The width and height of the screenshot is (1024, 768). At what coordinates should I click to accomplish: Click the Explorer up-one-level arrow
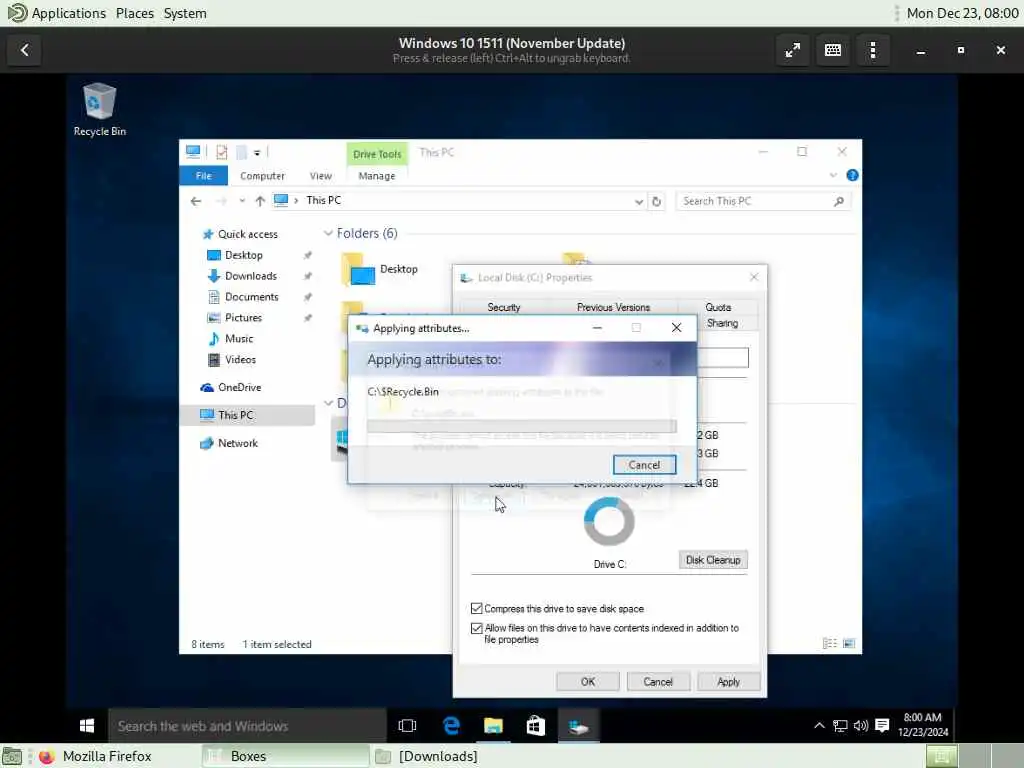[260, 201]
